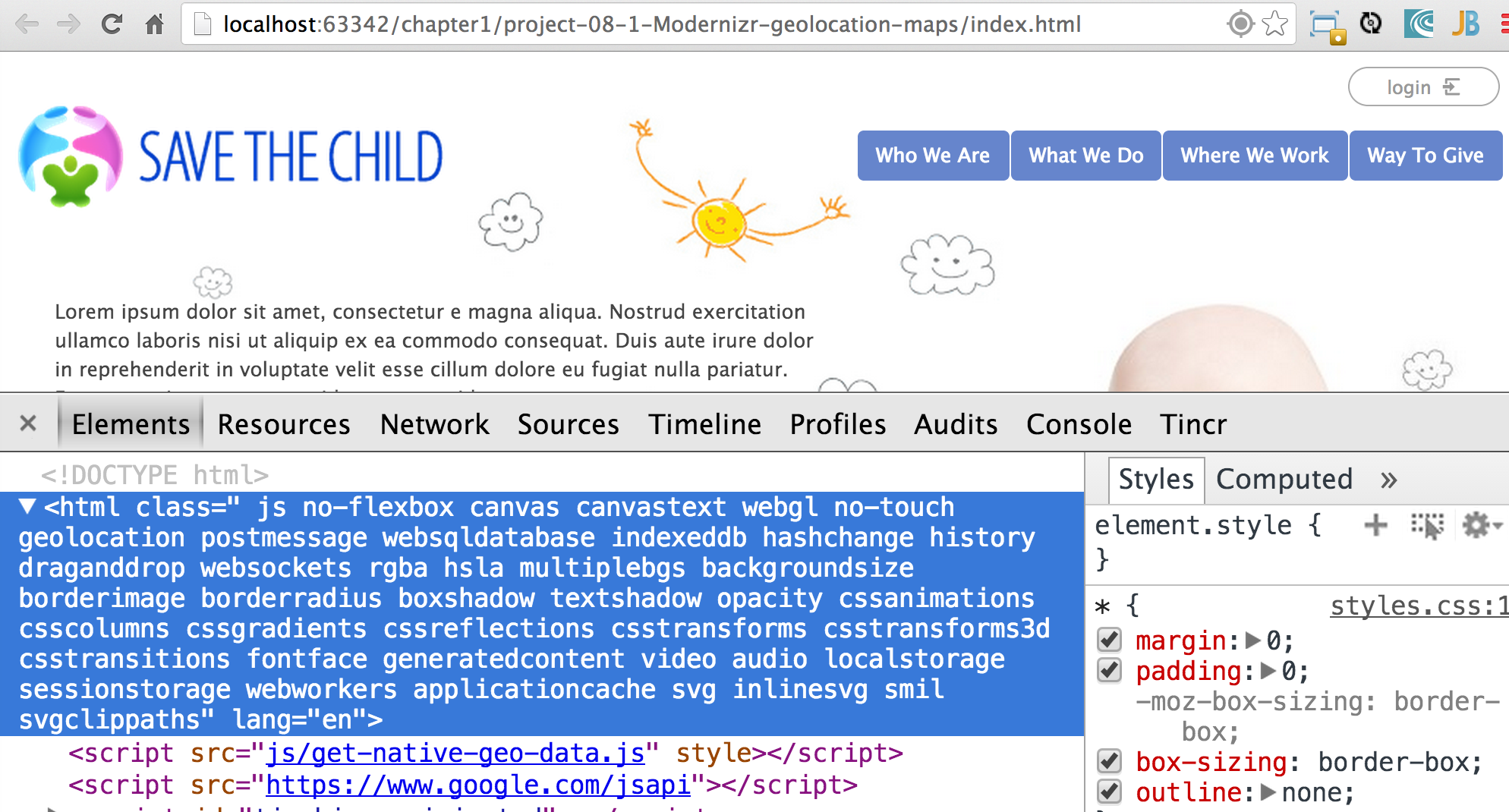Switch to the Network tab

point(434,424)
